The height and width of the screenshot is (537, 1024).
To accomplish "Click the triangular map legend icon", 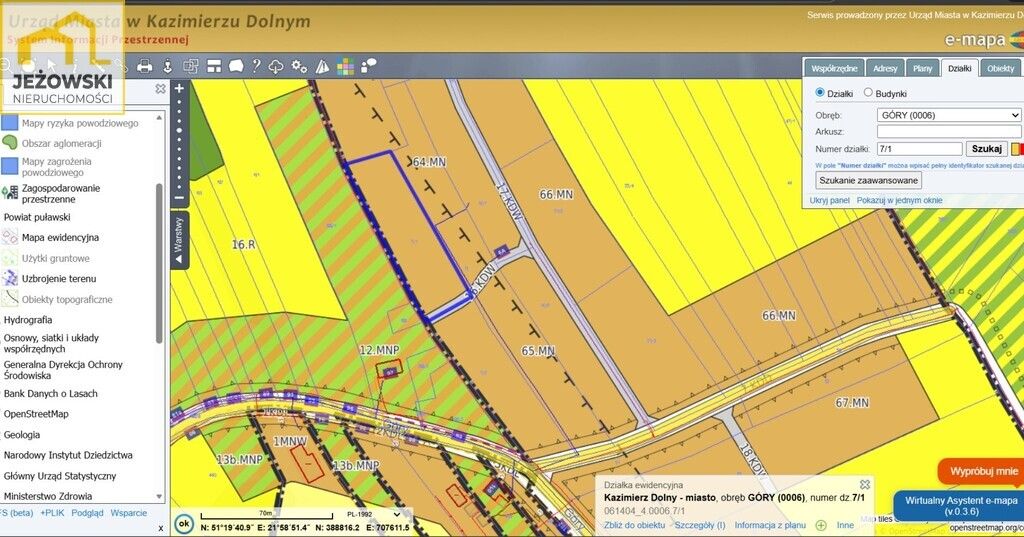I will (323, 66).
